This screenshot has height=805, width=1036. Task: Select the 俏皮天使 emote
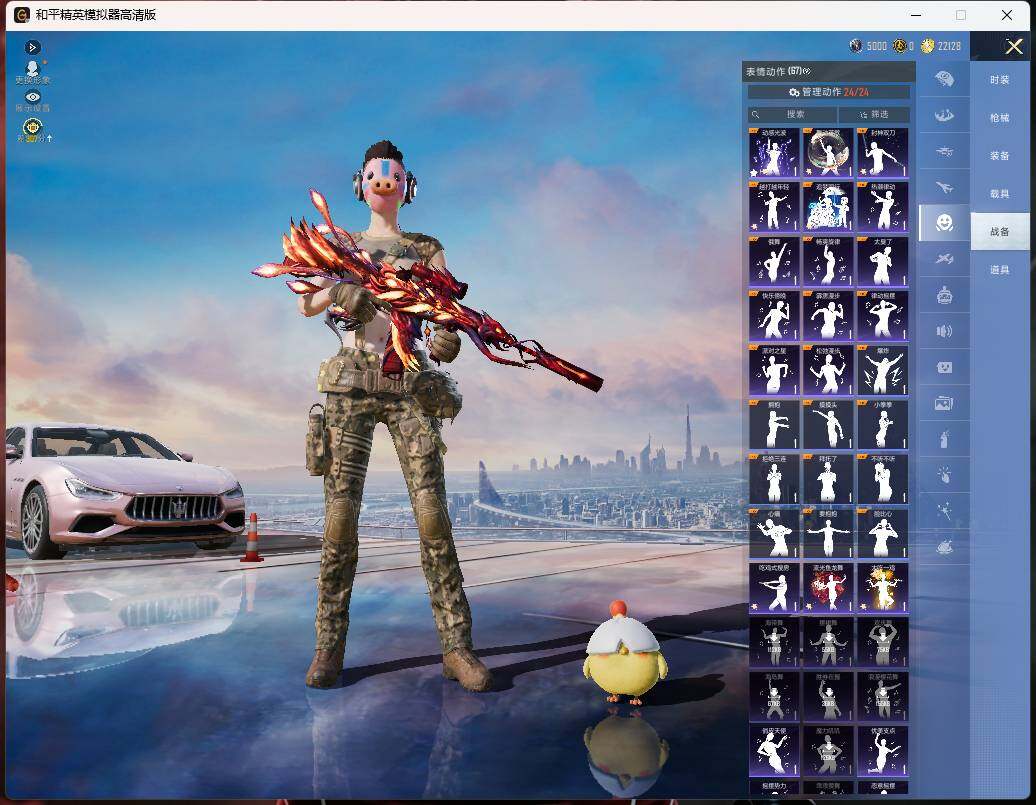tap(774, 750)
